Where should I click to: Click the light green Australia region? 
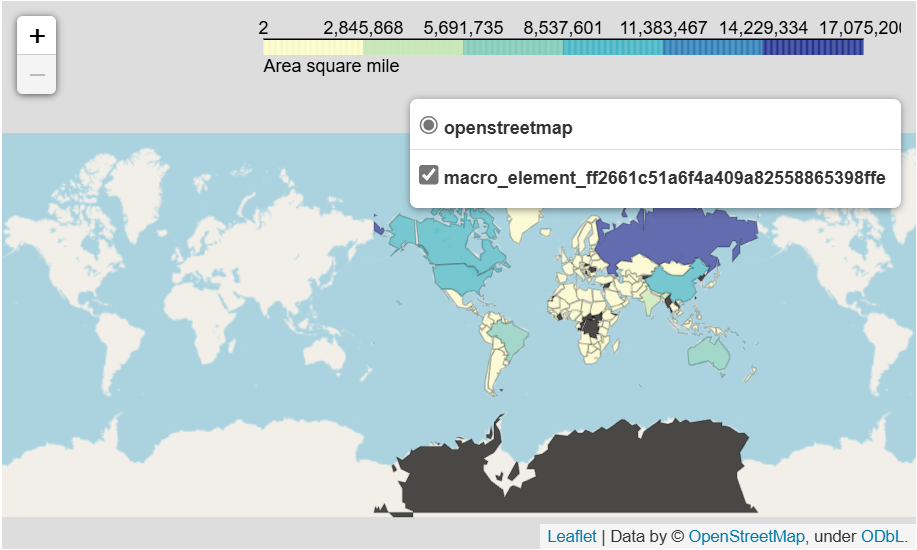[709, 352]
